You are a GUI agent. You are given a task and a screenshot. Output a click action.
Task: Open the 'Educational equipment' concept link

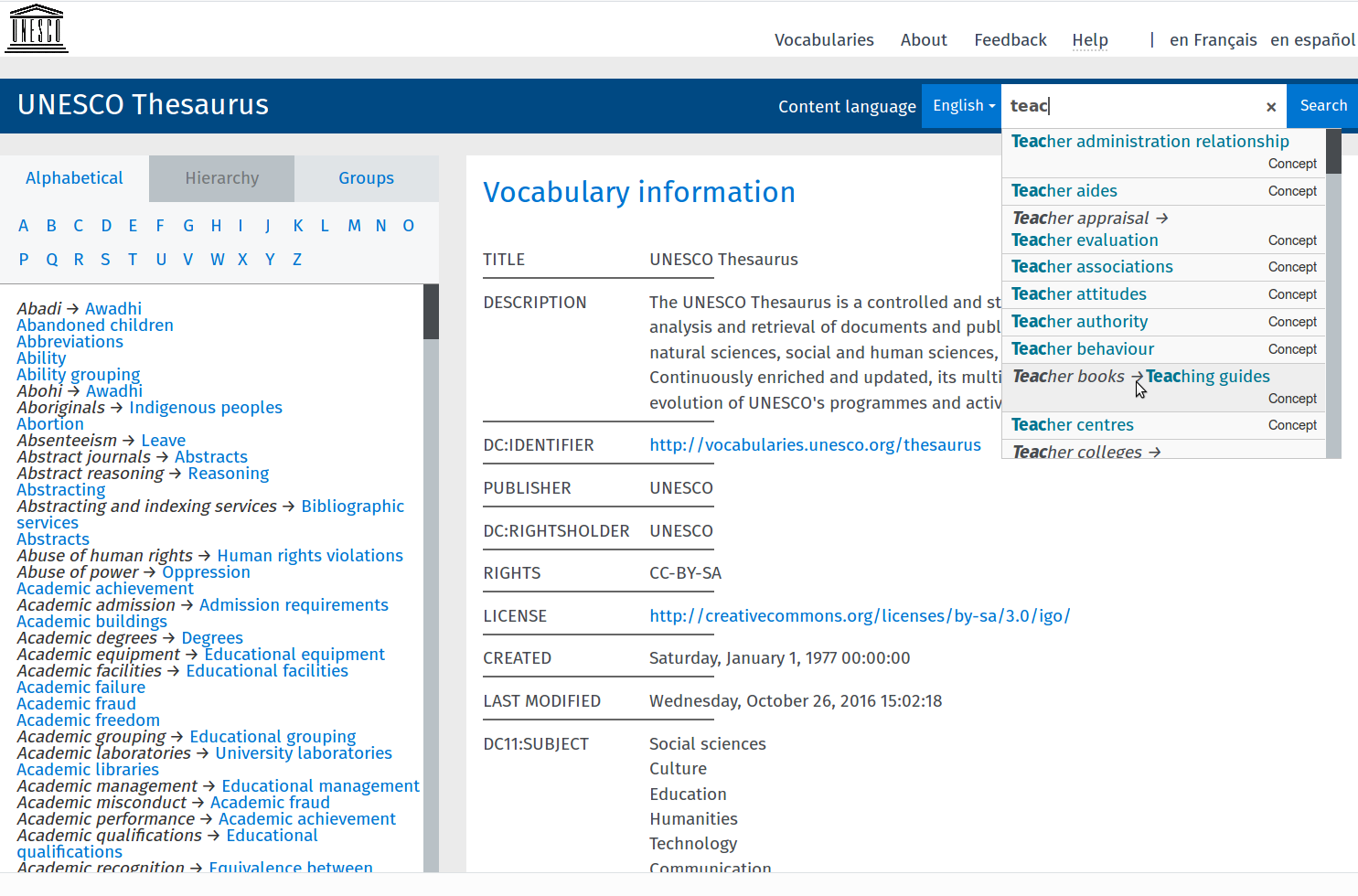[x=294, y=655]
